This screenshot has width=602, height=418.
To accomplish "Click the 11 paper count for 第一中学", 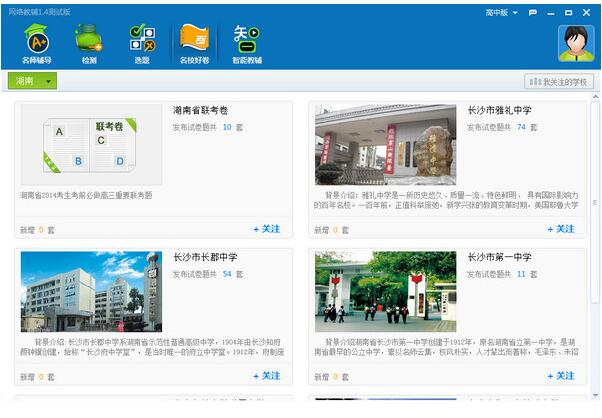I will coord(521,274).
